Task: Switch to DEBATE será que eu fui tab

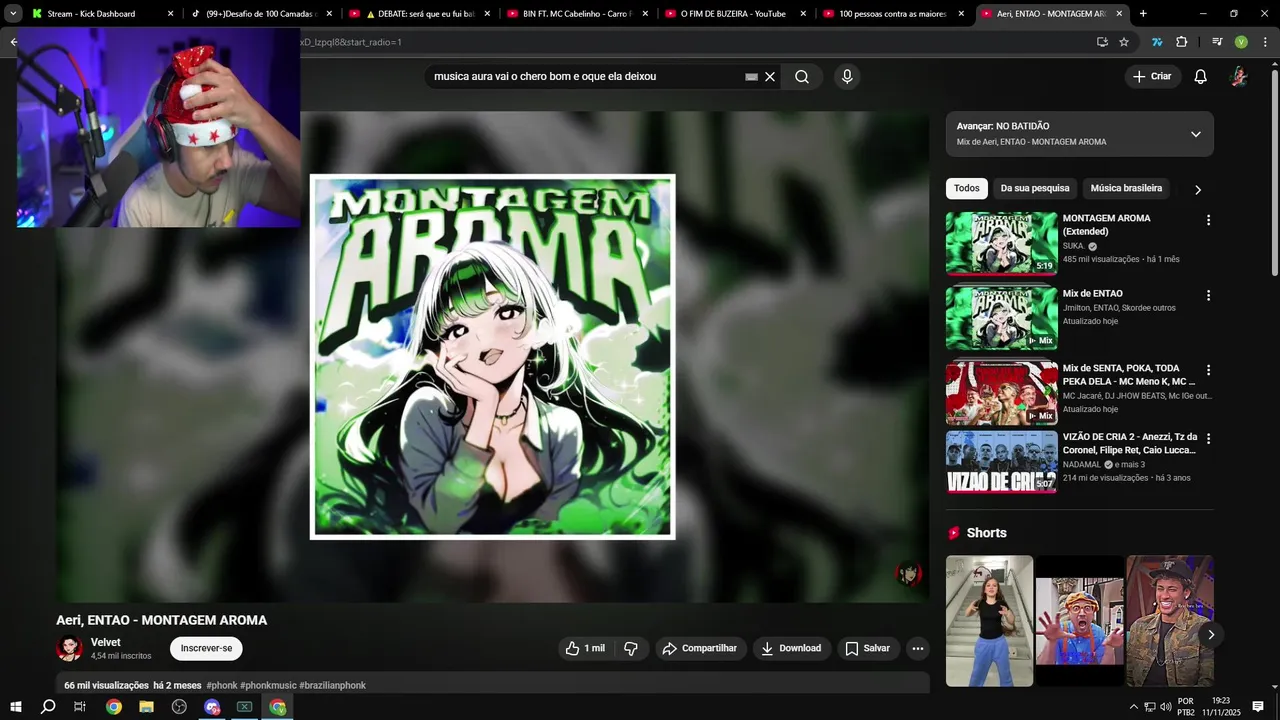Action: pos(421,14)
